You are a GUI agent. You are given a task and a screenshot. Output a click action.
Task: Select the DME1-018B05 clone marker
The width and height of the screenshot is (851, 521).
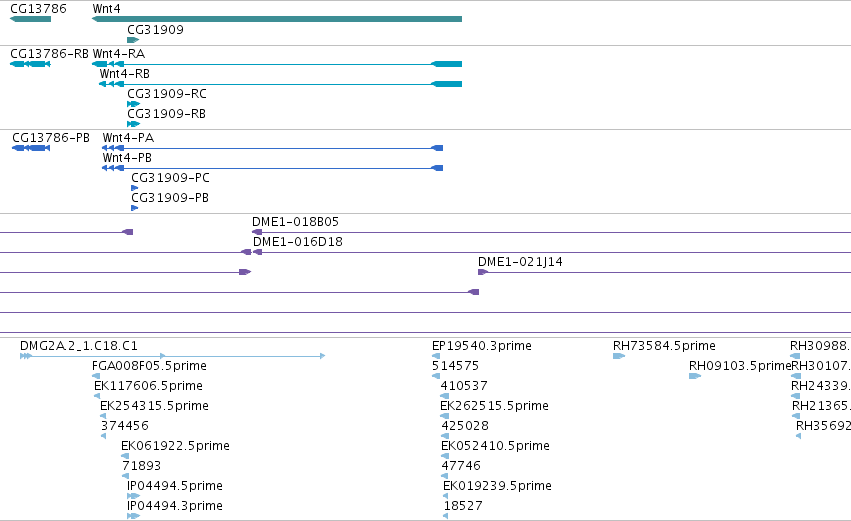257,232
